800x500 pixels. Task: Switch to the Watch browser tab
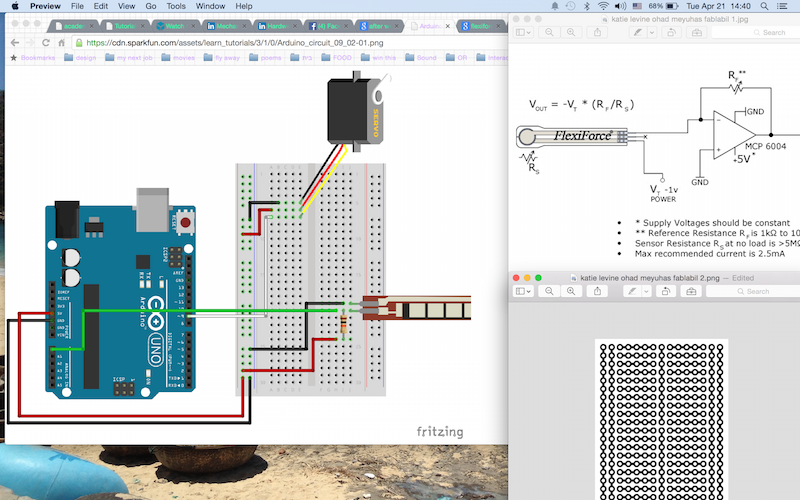coord(175,26)
